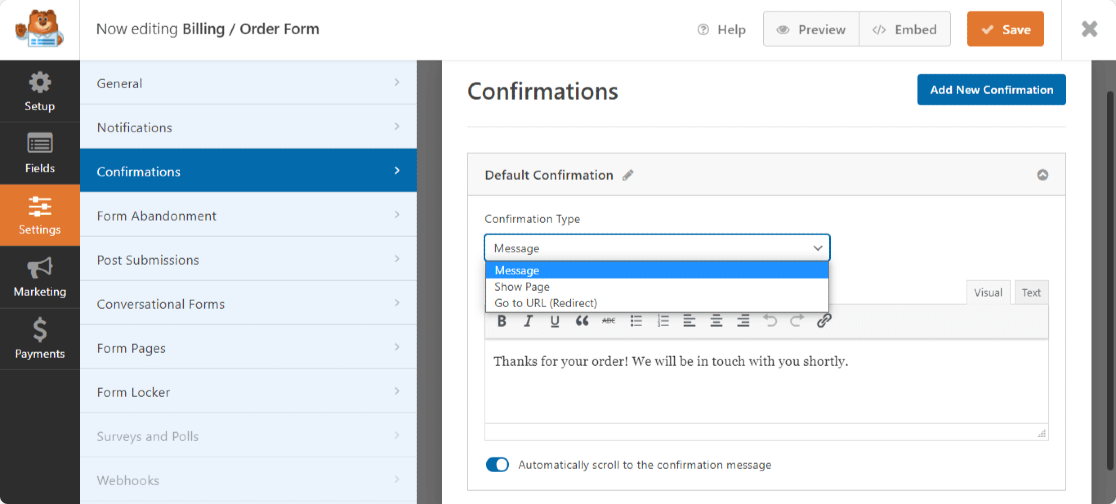
Task: Open Form Abandonment settings
Action: click(248, 216)
